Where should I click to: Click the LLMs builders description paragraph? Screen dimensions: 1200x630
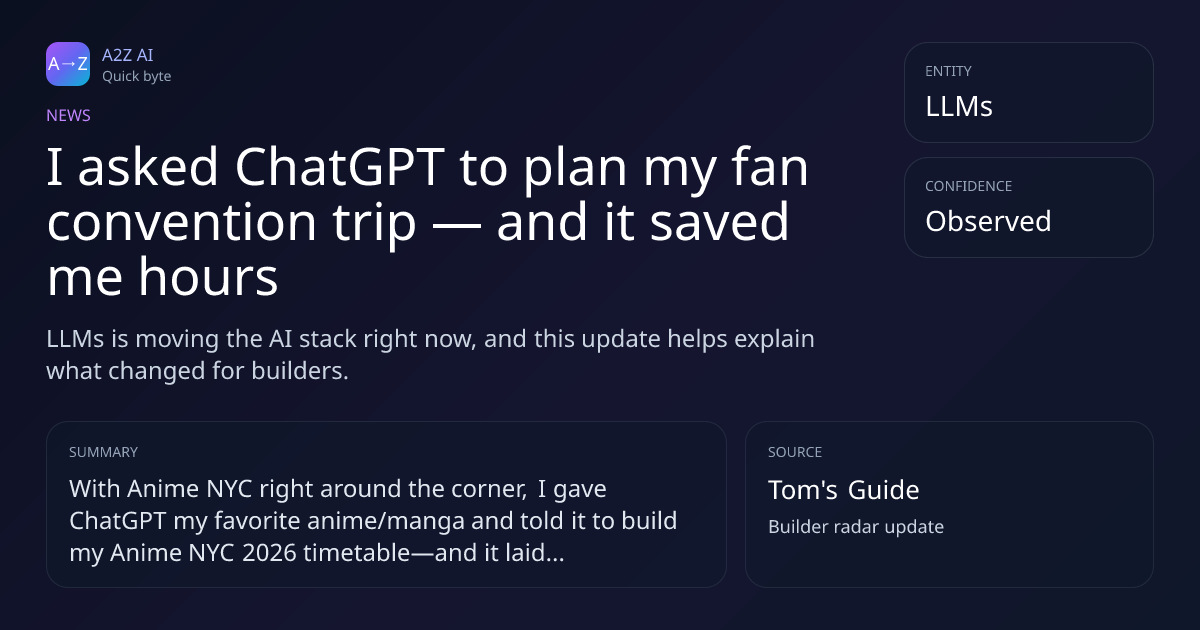pyautogui.click(x=430, y=354)
